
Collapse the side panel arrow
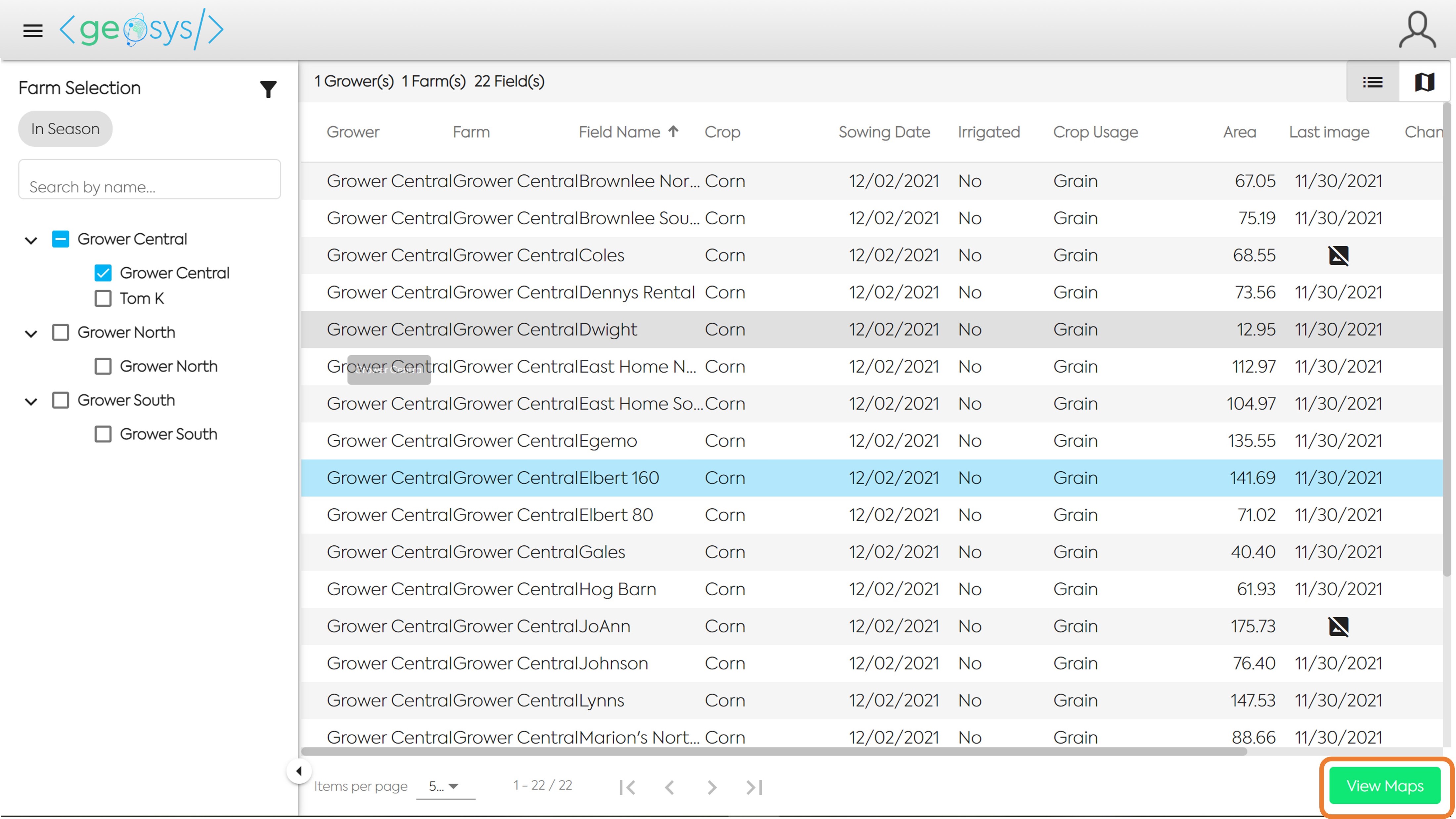(299, 771)
